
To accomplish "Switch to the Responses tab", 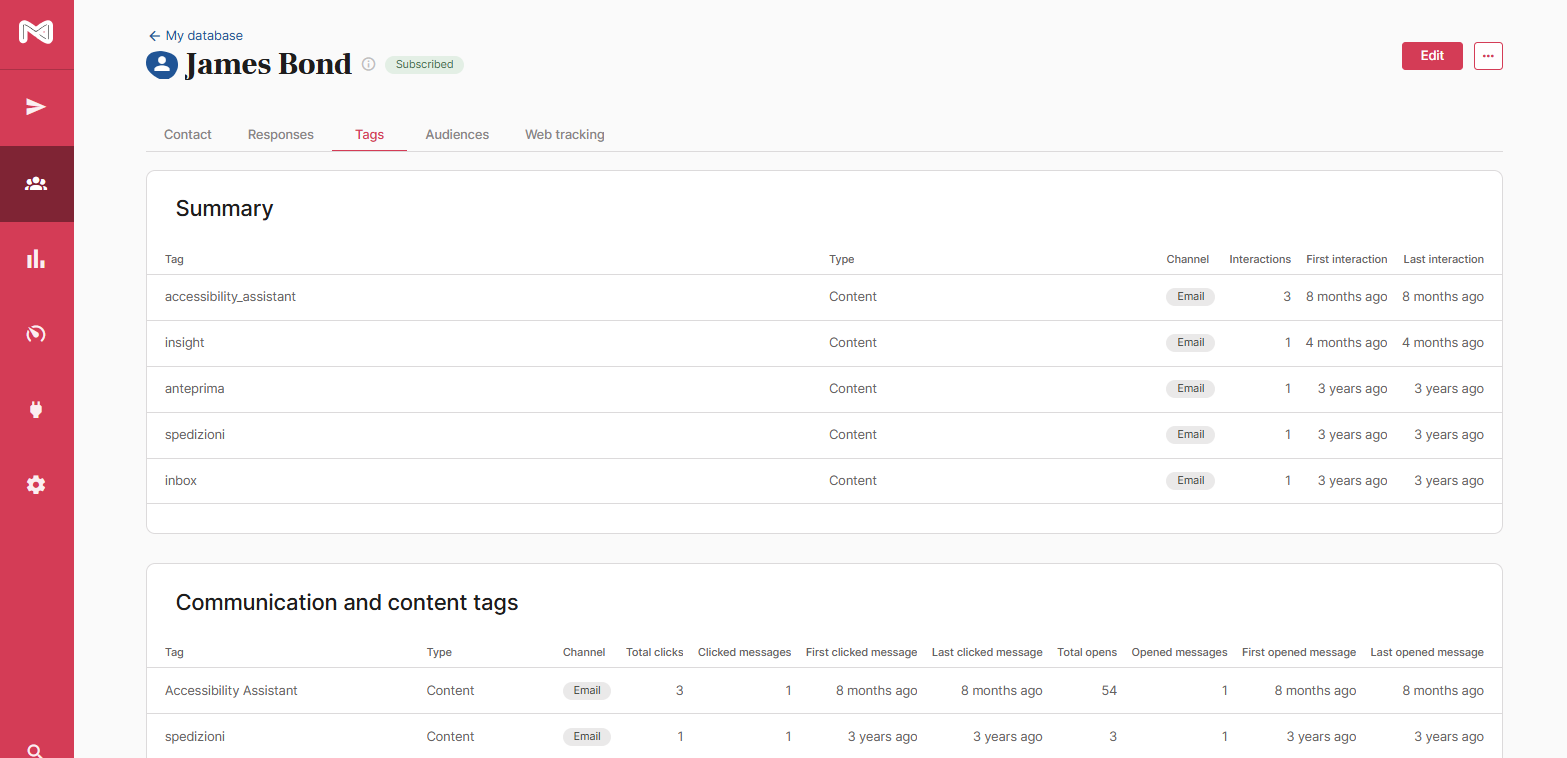I will point(281,134).
